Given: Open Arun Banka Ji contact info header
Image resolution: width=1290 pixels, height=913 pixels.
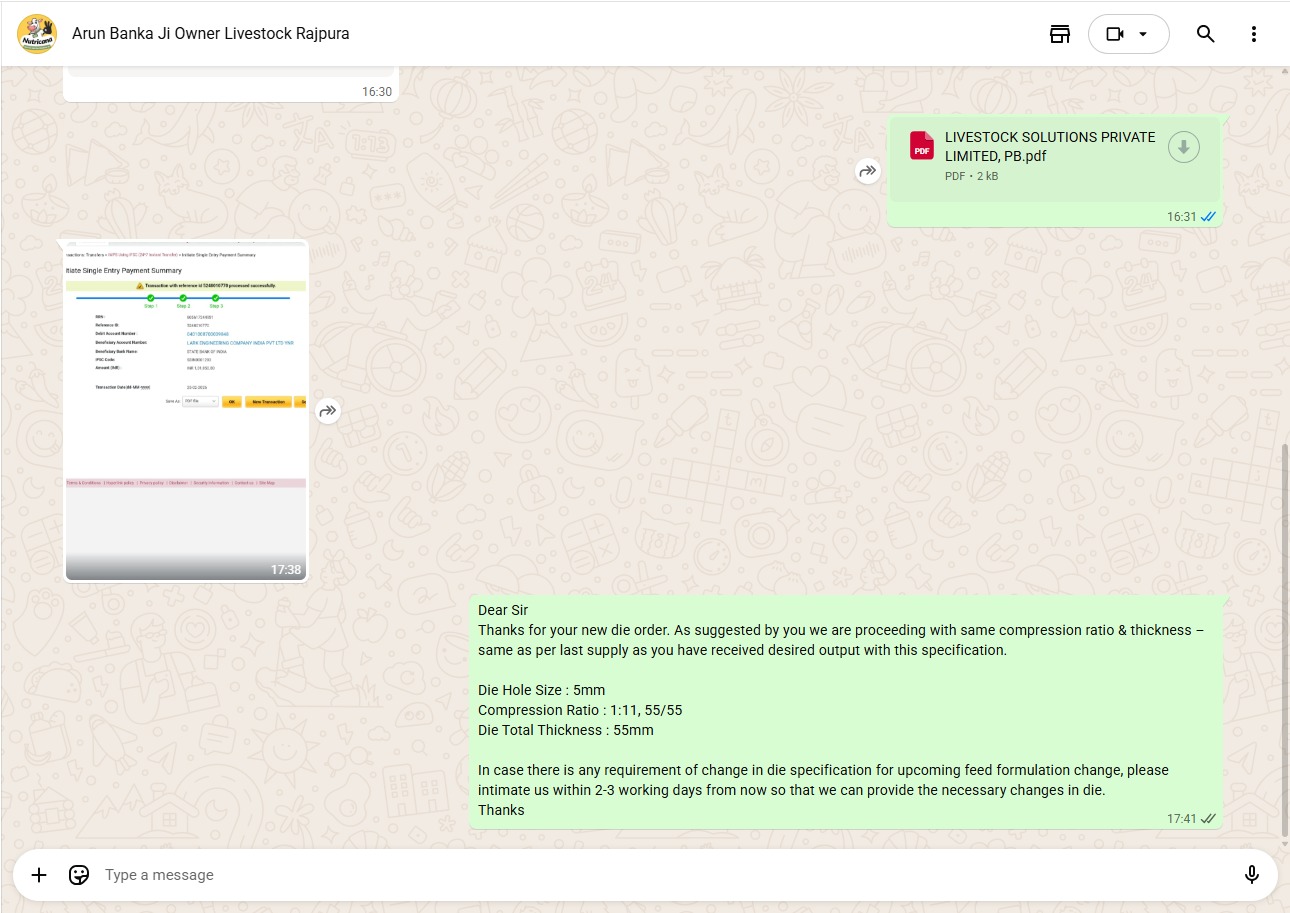Looking at the screenshot, I should [211, 34].
